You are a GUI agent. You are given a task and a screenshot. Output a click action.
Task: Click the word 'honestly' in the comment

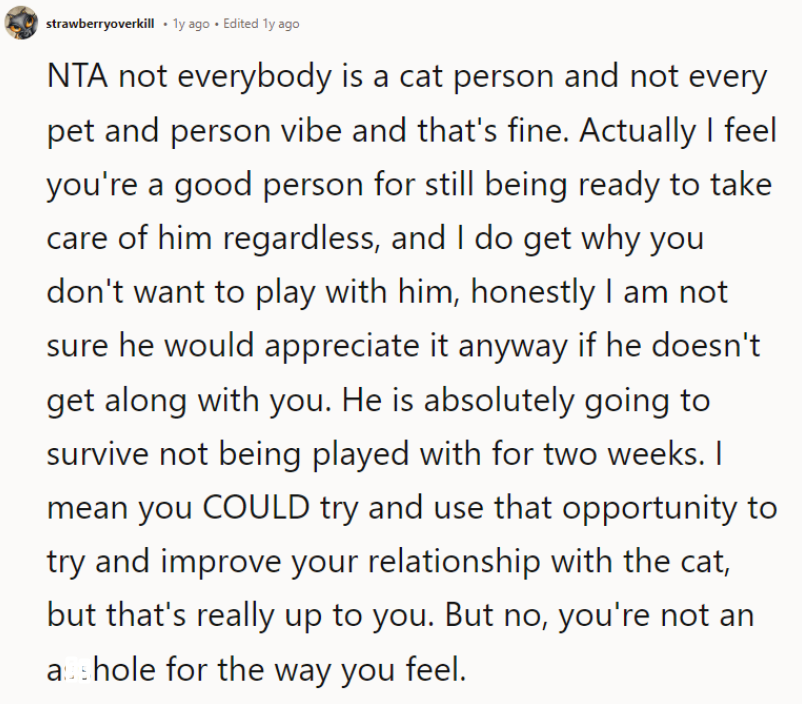(x=555, y=294)
